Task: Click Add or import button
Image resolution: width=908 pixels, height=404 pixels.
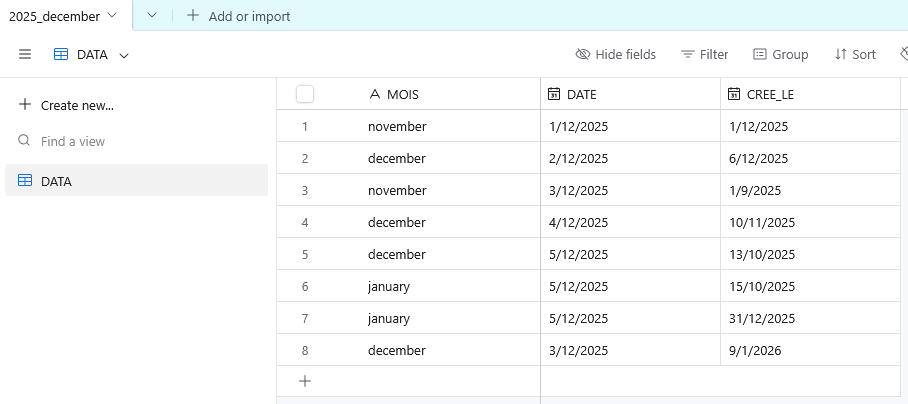Action: pos(239,16)
